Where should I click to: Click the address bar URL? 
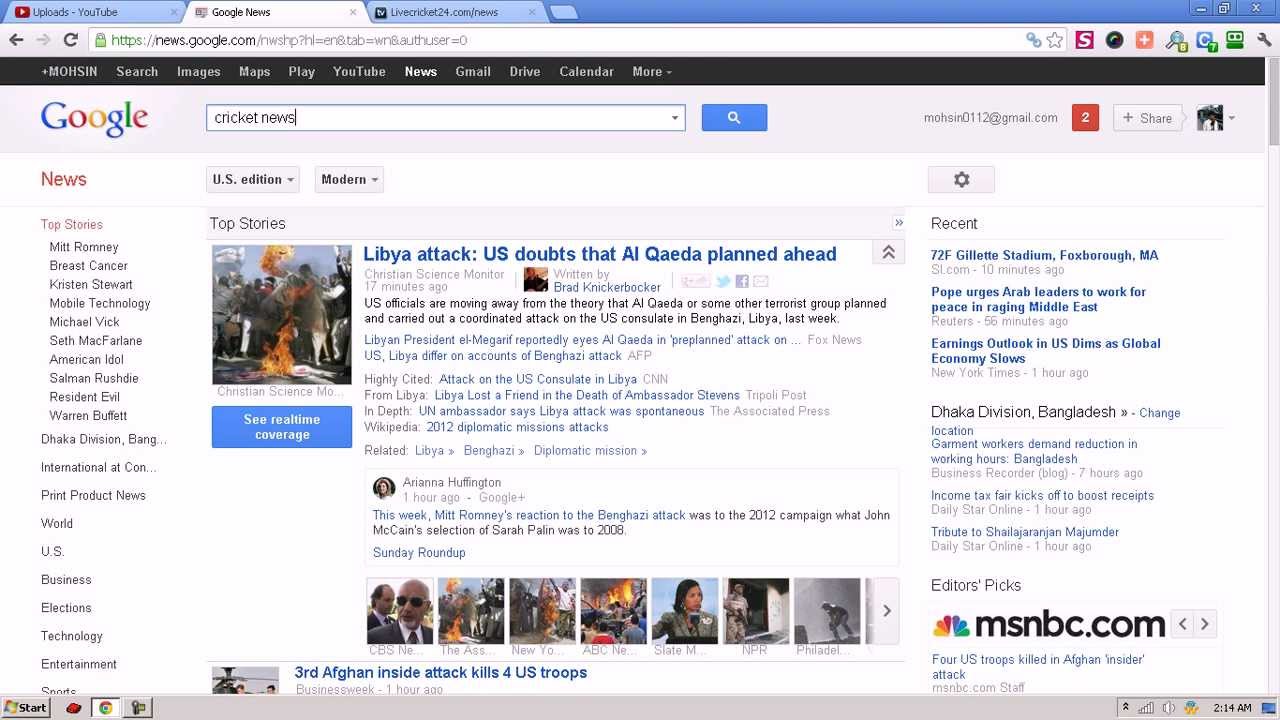[290, 40]
